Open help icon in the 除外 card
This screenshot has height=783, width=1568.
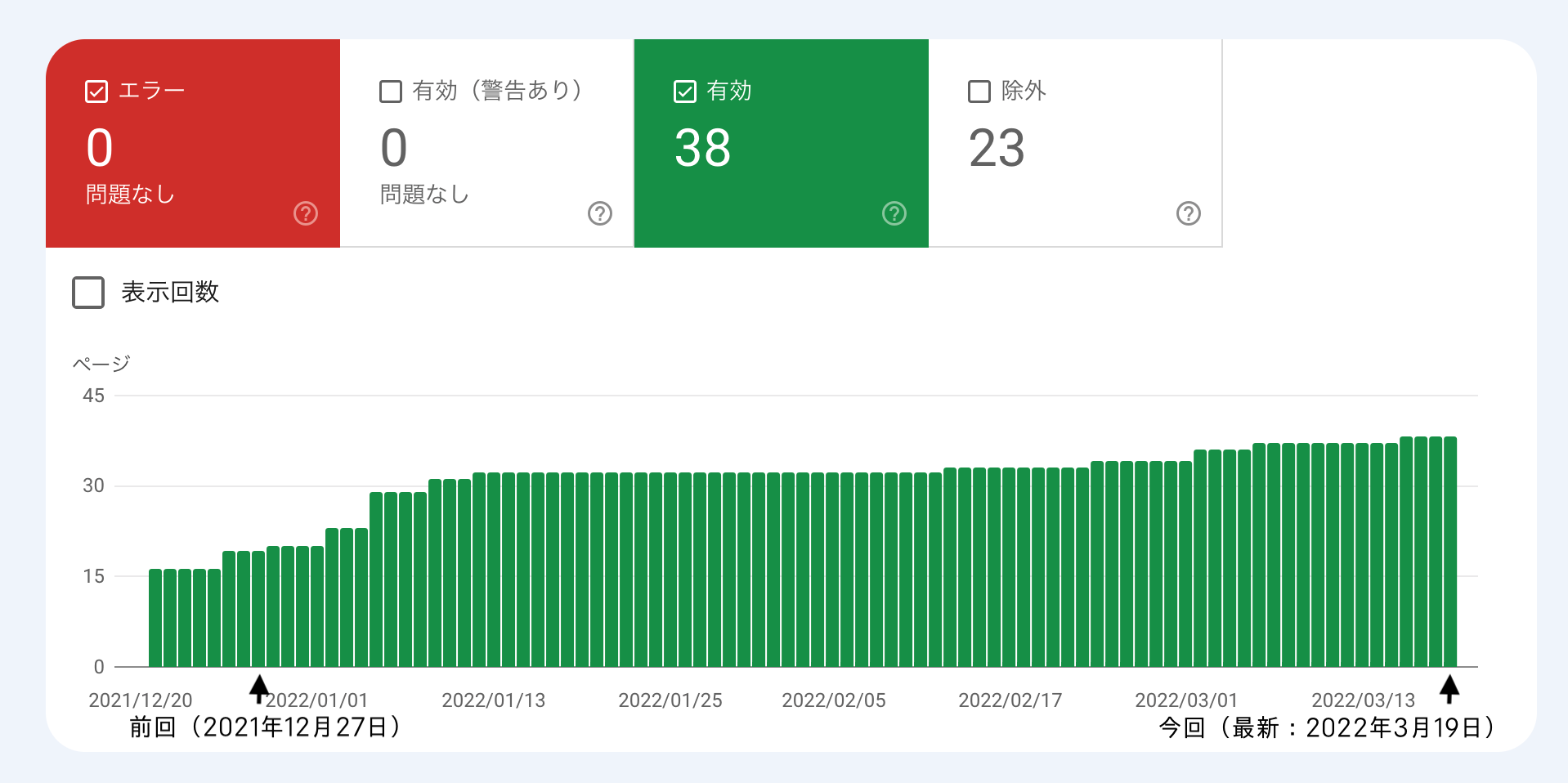[x=1189, y=213]
